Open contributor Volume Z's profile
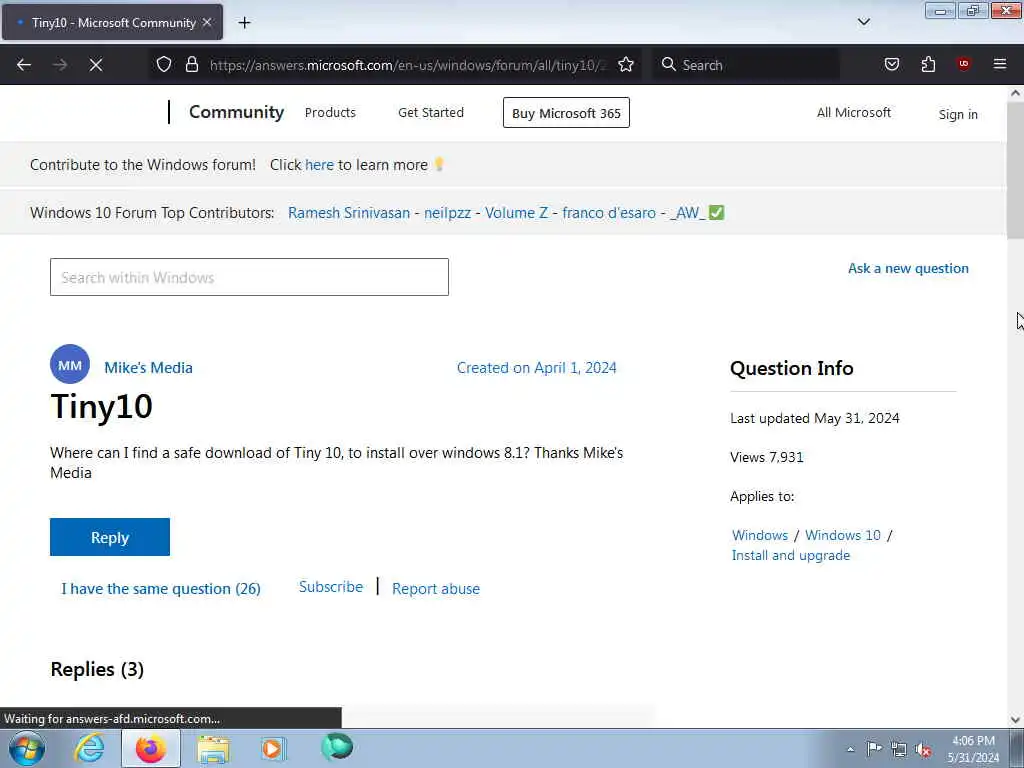Viewport: 1024px width, 768px height. point(516,213)
